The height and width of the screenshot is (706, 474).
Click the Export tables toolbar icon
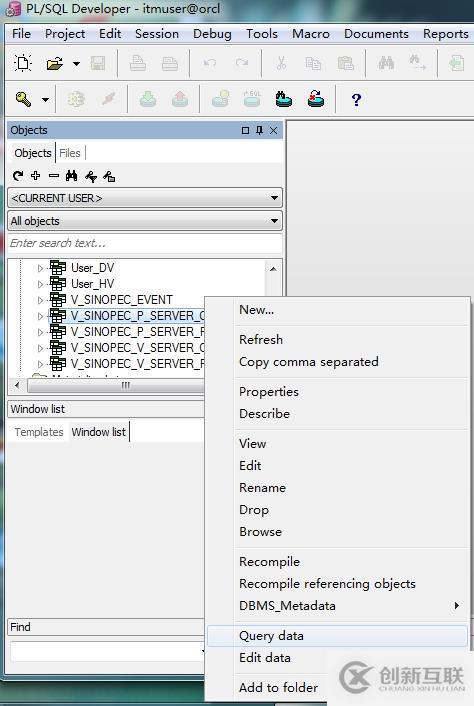[284, 99]
